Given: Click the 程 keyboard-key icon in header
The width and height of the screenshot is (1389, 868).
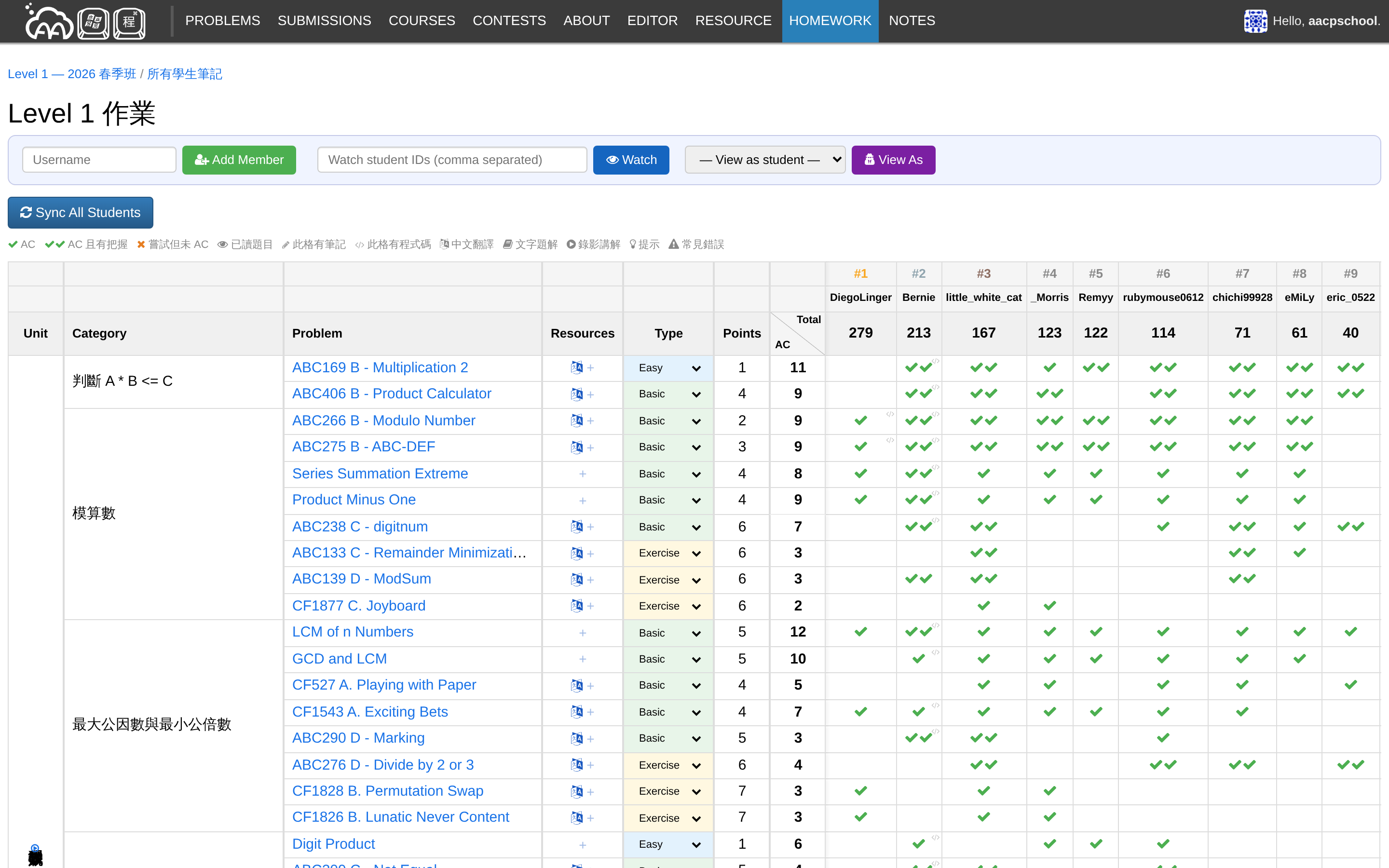Looking at the screenshot, I should coord(129,23).
